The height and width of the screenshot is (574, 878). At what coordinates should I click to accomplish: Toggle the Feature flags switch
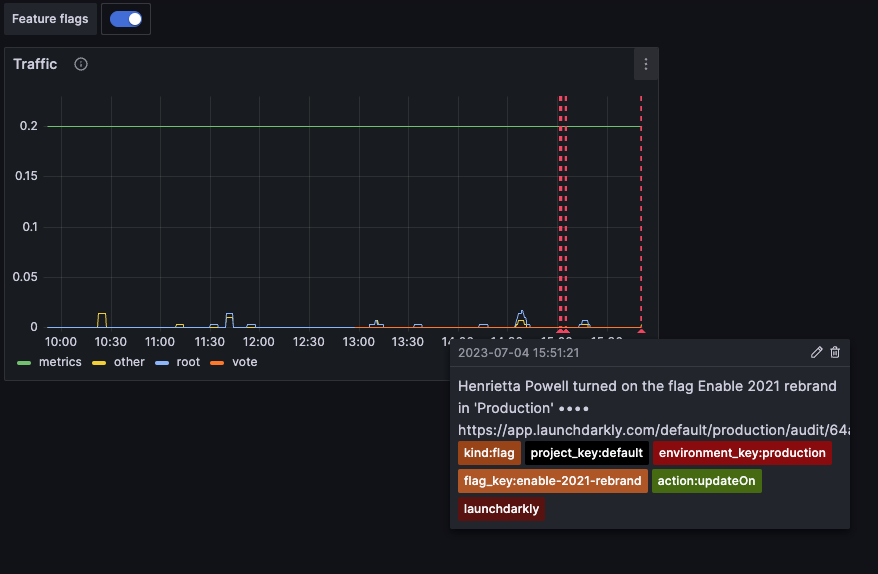(x=126, y=19)
